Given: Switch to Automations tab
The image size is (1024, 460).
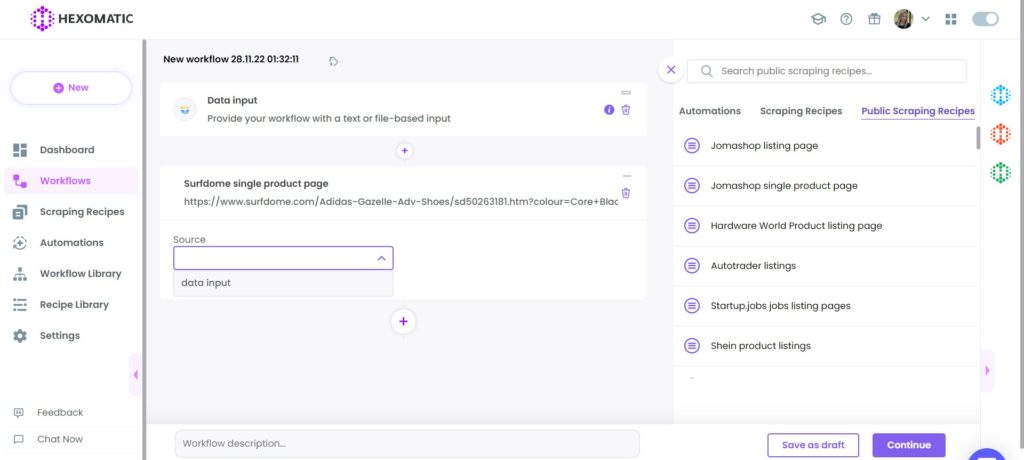Looking at the screenshot, I should pos(710,111).
